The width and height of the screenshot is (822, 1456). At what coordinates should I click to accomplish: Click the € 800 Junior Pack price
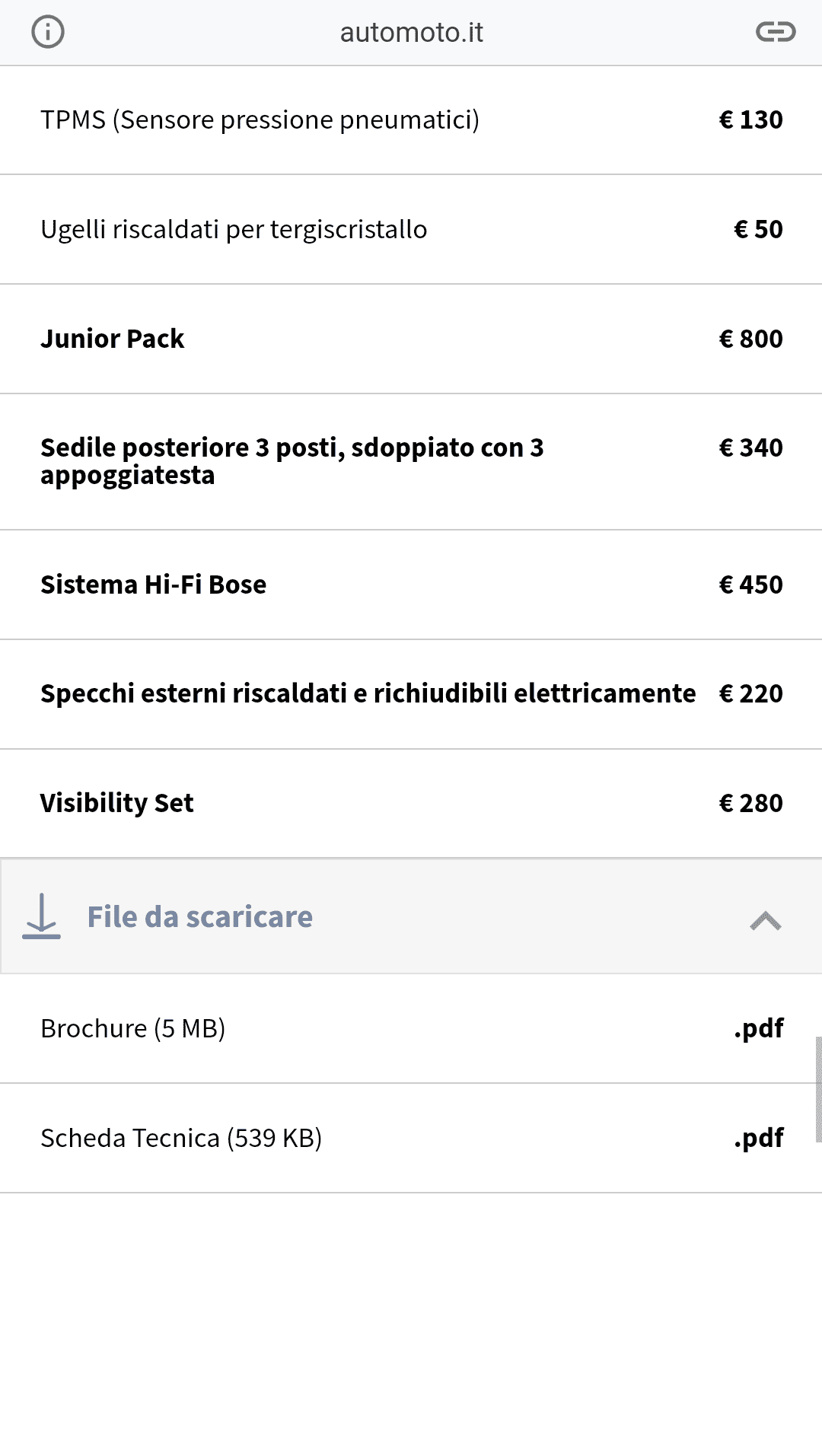coord(750,339)
